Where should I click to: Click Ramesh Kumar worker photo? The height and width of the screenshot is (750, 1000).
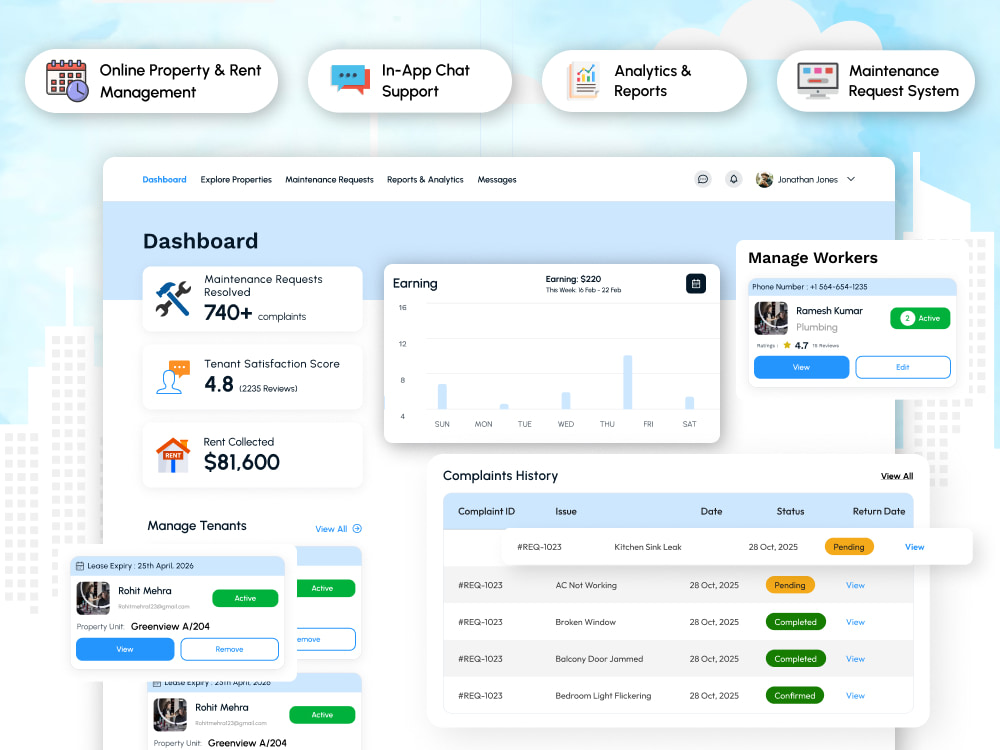point(771,318)
